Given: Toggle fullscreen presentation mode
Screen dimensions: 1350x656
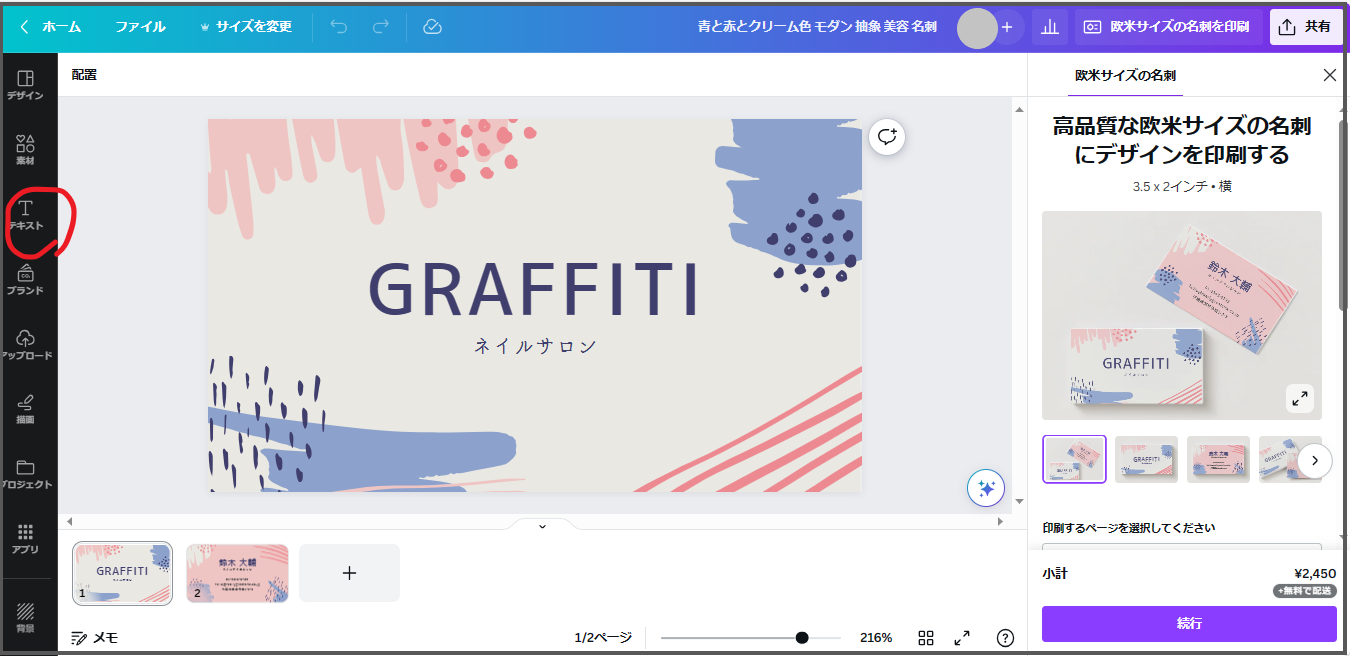Looking at the screenshot, I should [x=962, y=638].
